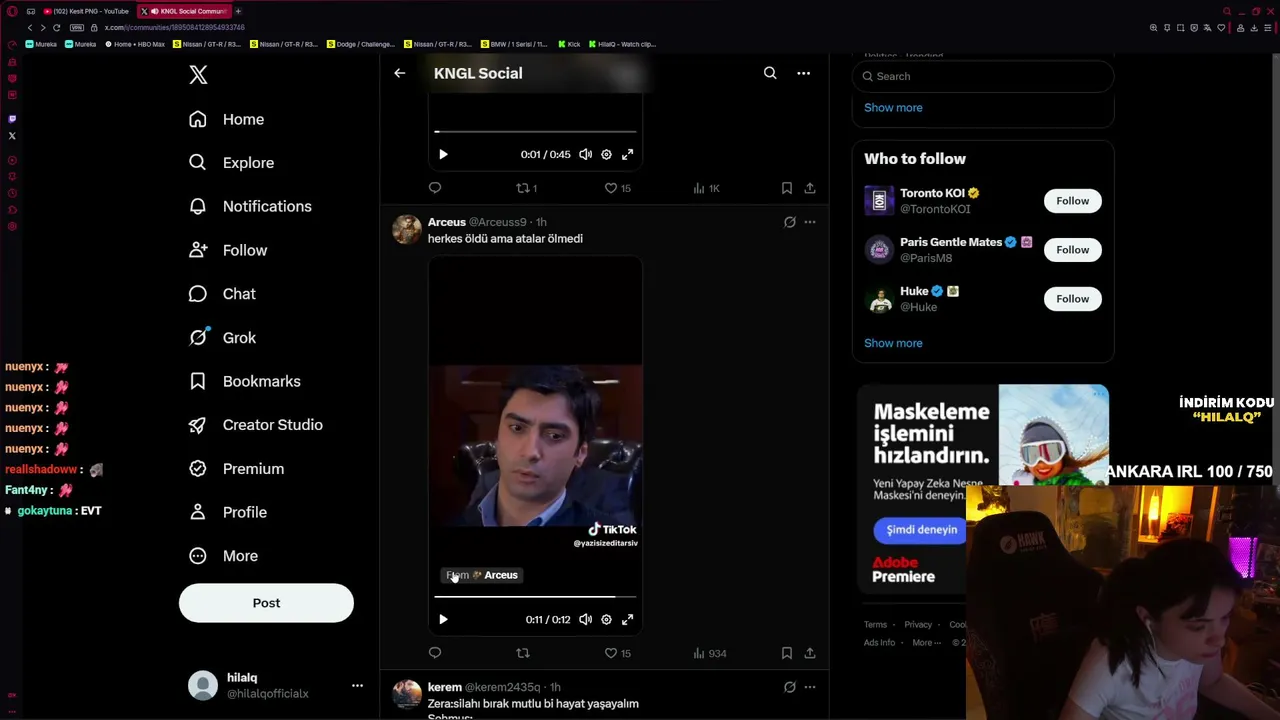Reload the page in the browser toolbar

click(x=56, y=28)
